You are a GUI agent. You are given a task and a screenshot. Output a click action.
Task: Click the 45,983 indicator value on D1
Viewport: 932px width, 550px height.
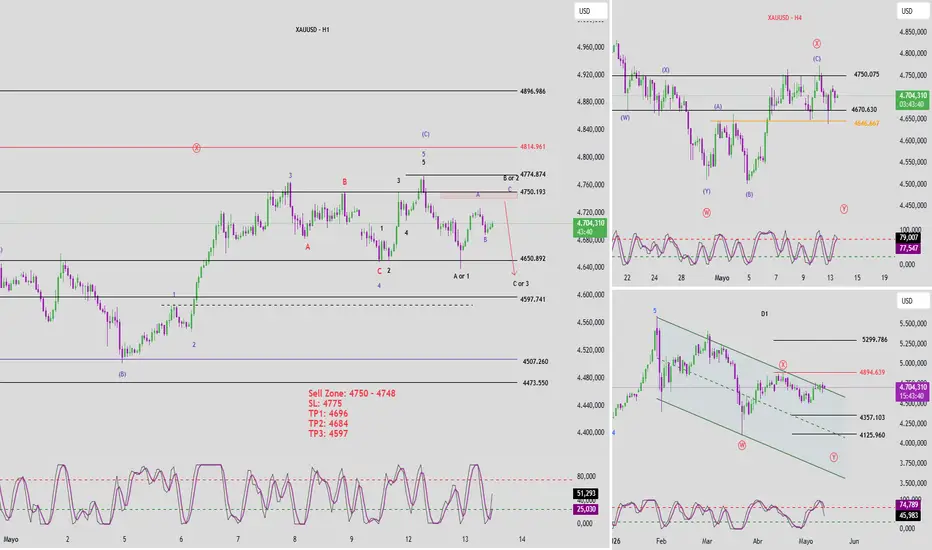(x=908, y=516)
